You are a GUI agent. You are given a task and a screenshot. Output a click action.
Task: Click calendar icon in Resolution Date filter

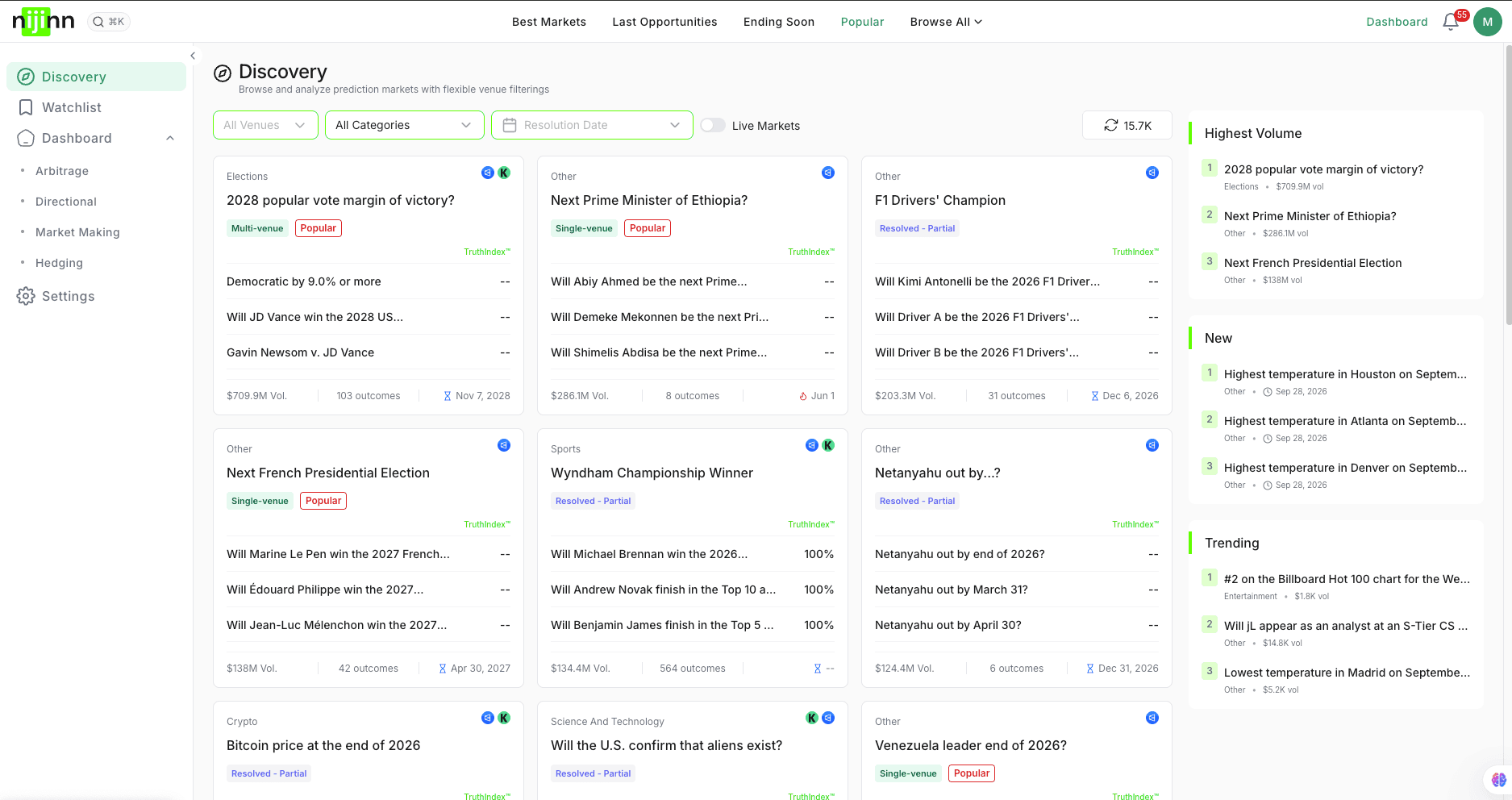(x=510, y=125)
